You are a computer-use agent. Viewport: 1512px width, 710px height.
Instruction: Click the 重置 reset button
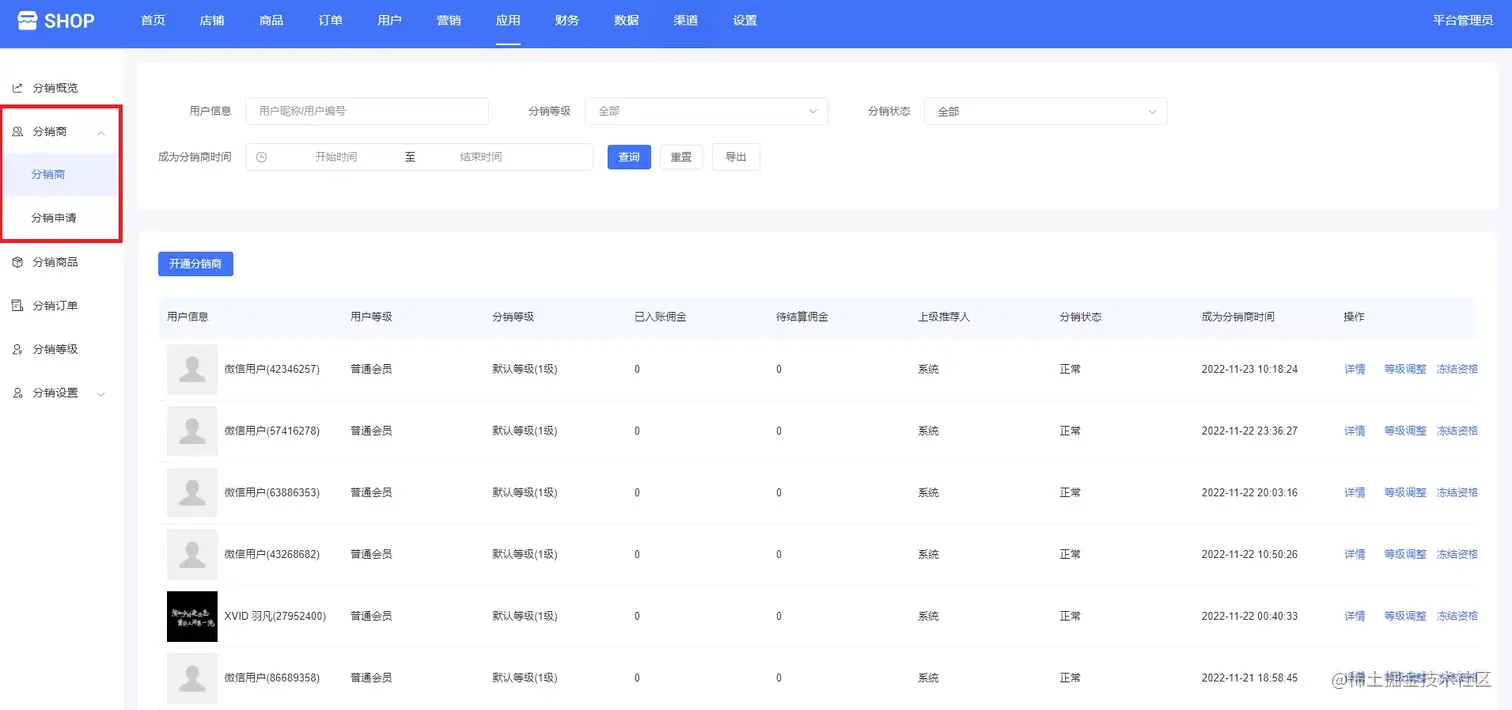(681, 157)
